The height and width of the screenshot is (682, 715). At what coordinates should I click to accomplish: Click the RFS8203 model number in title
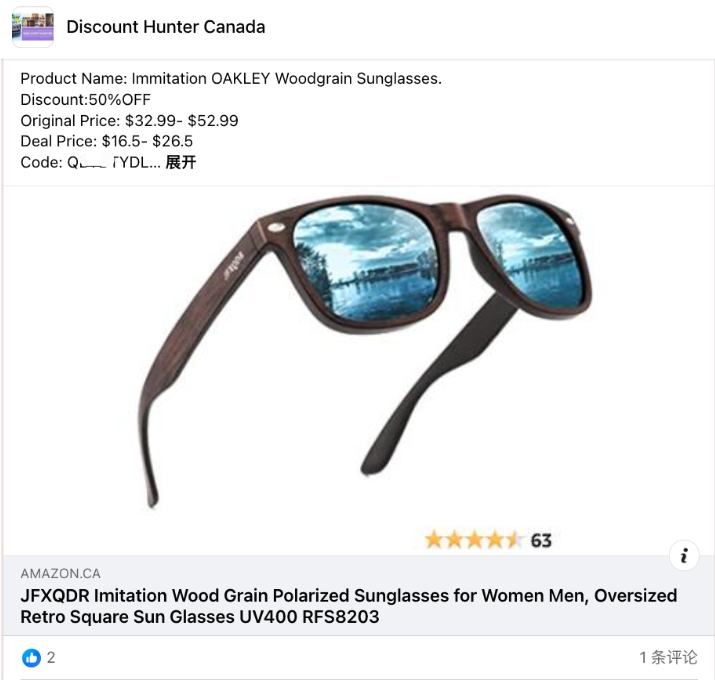click(x=341, y=617)
